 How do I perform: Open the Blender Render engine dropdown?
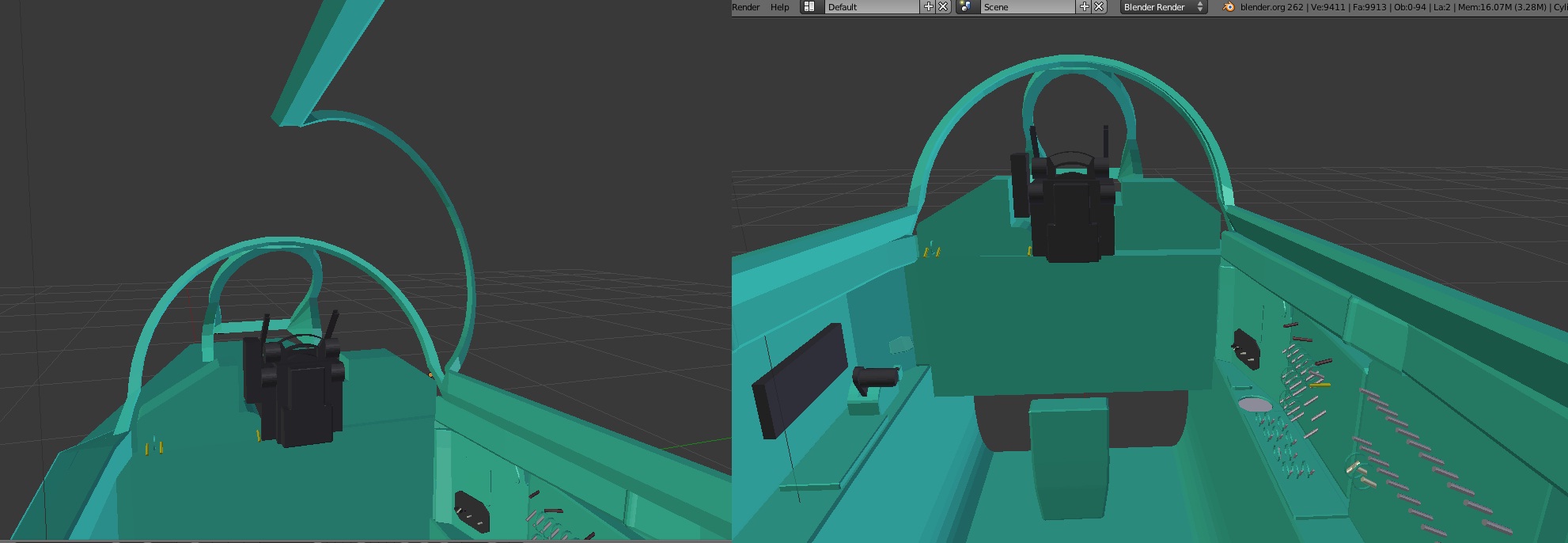pyautogui.click(x=1163, y=7)
